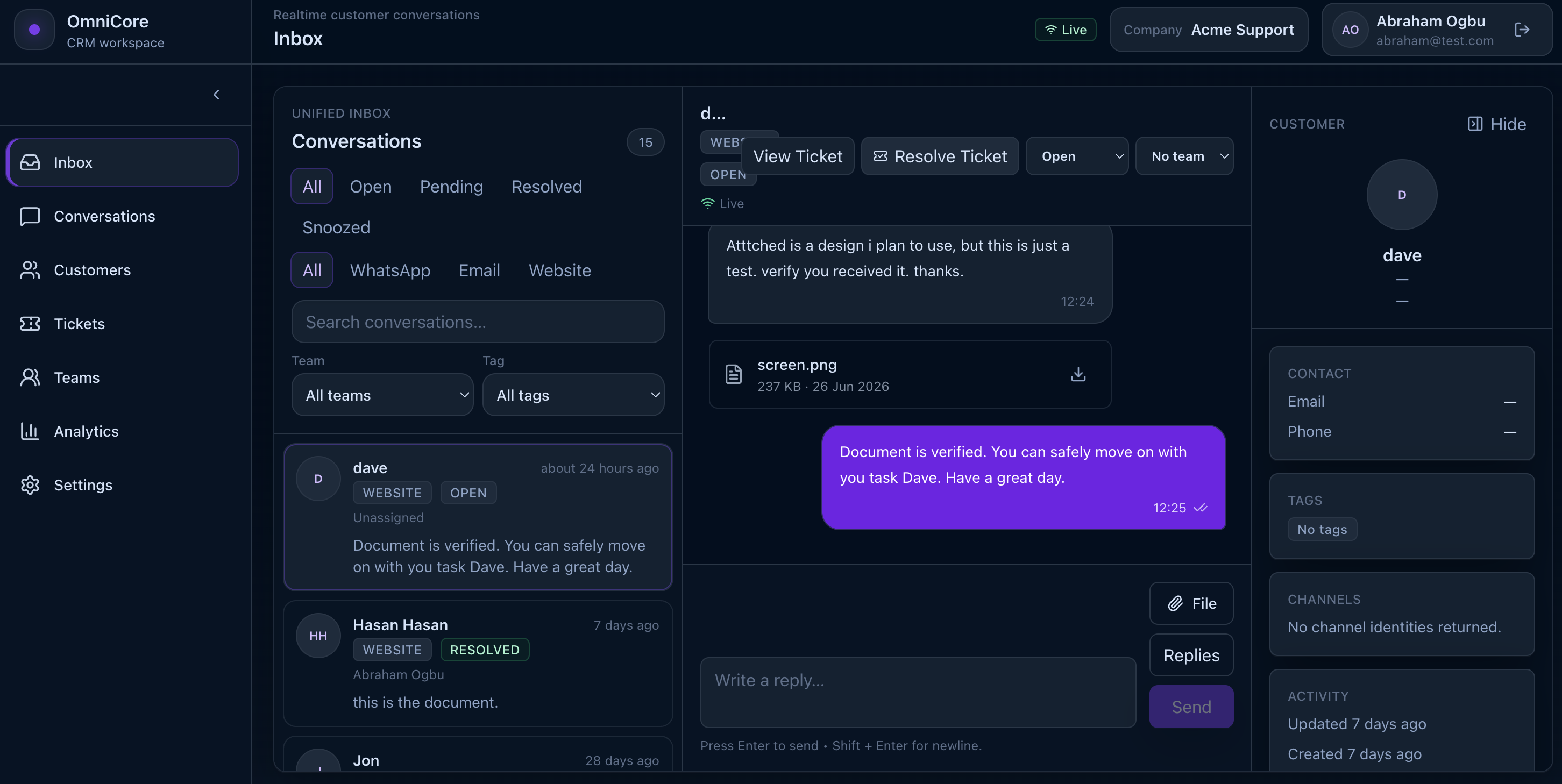This screenshot has width=1562, height=784.
Task: Click the File attach button
Action: point(1191,603)
